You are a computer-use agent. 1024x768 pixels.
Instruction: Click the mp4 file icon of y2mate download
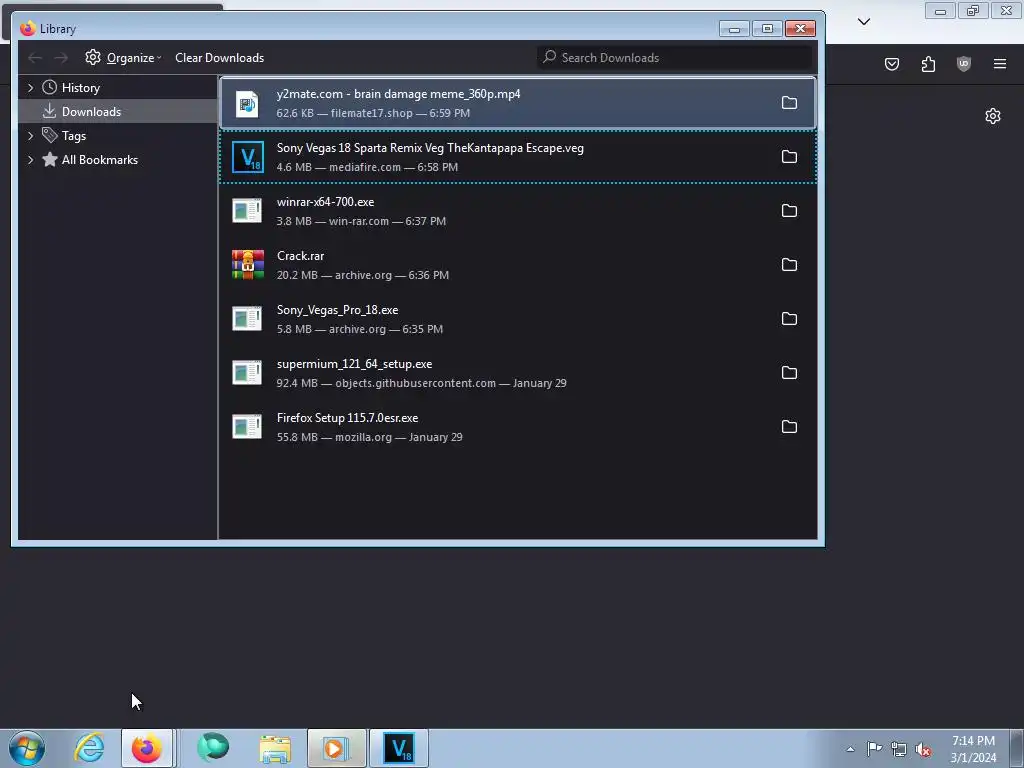248,103
